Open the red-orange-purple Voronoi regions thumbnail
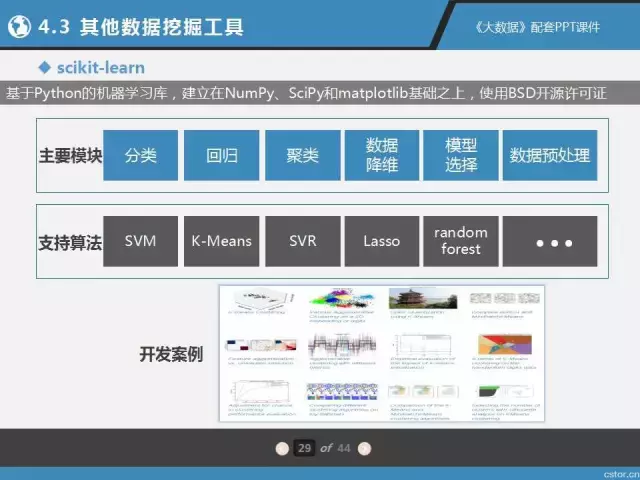Image resolution: width=640 pixels, height=480 pixels. click(505, 345)
